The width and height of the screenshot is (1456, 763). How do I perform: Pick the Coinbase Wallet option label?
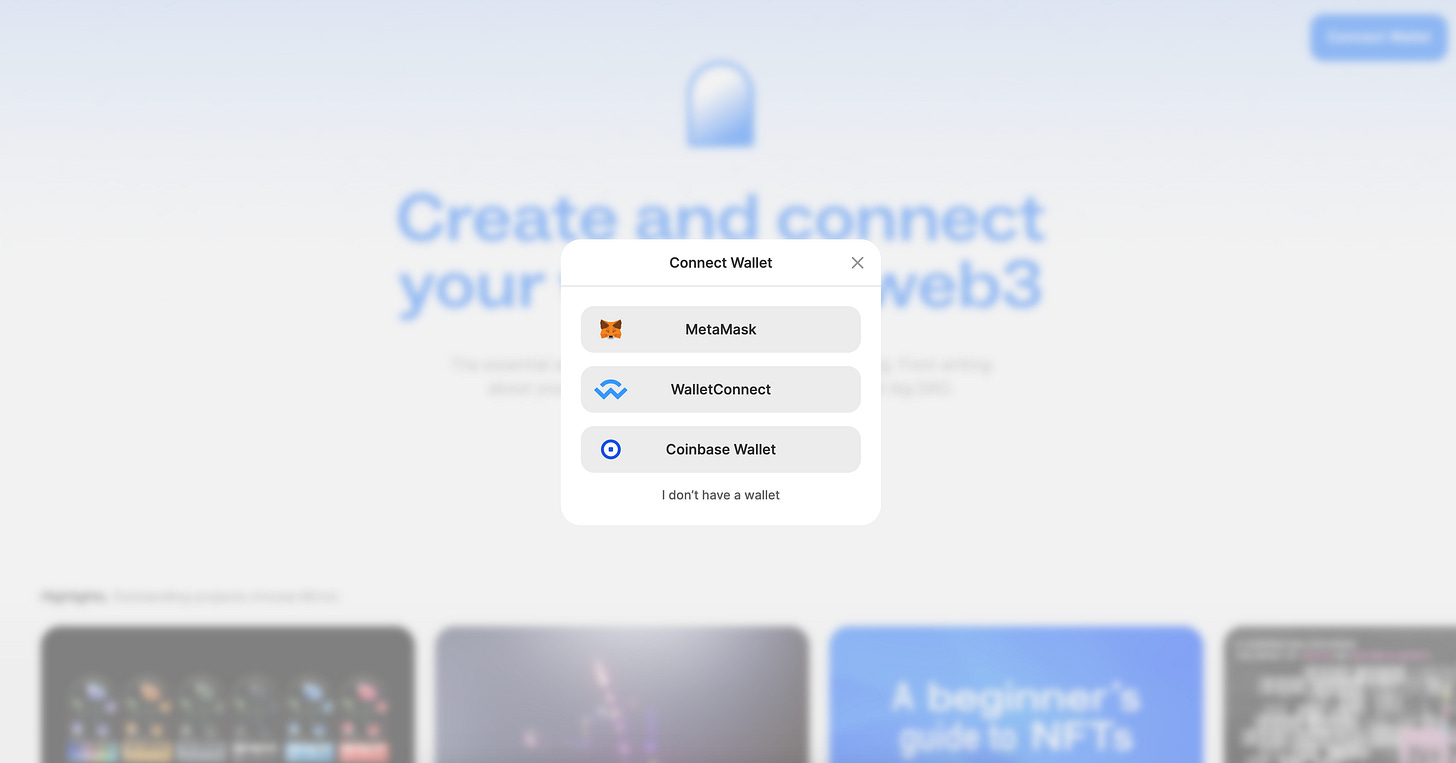(721, 450)
